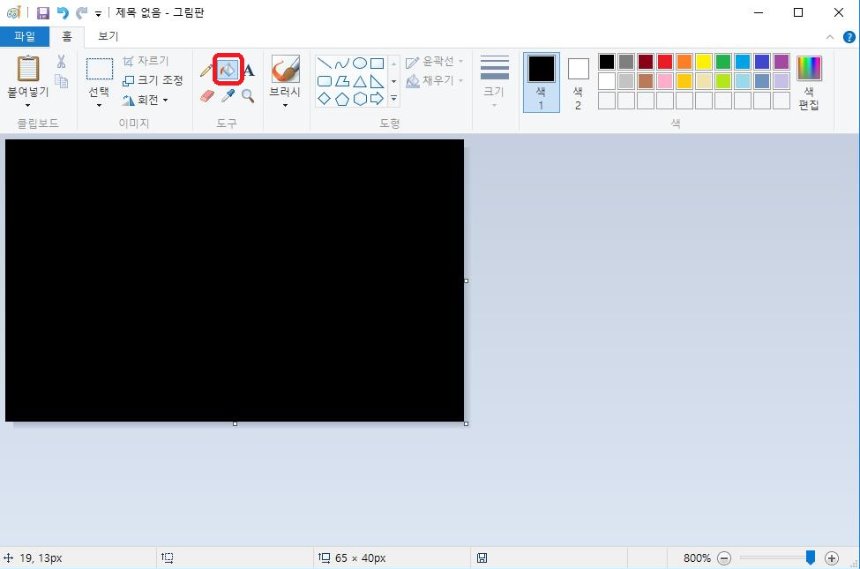Choose the Rectangle shape
The height and width of the screenshot is (569, 860).
click(377, 64)
